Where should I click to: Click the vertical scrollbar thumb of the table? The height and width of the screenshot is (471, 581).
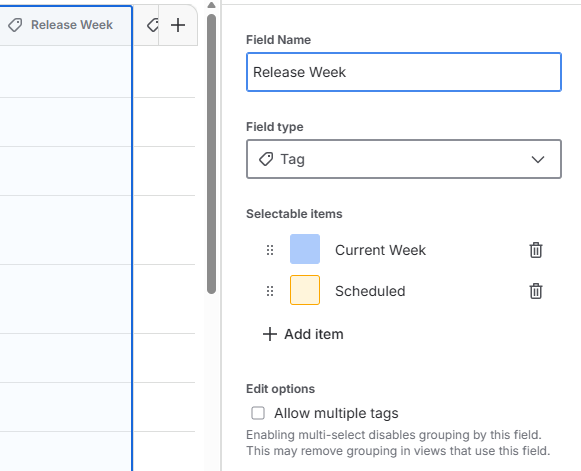[x=212, y=154]
